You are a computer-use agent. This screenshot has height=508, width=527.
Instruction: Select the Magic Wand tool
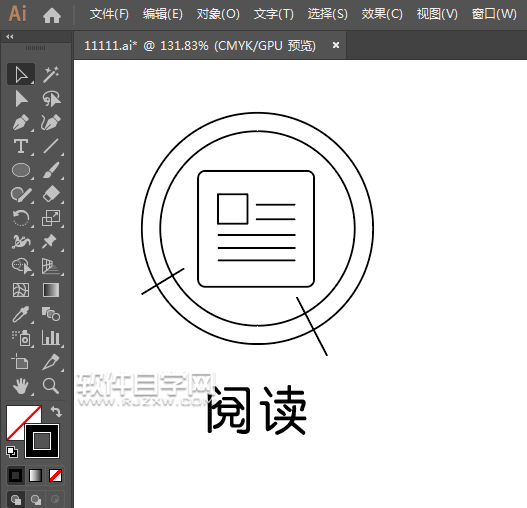click(x=51, y=74)
